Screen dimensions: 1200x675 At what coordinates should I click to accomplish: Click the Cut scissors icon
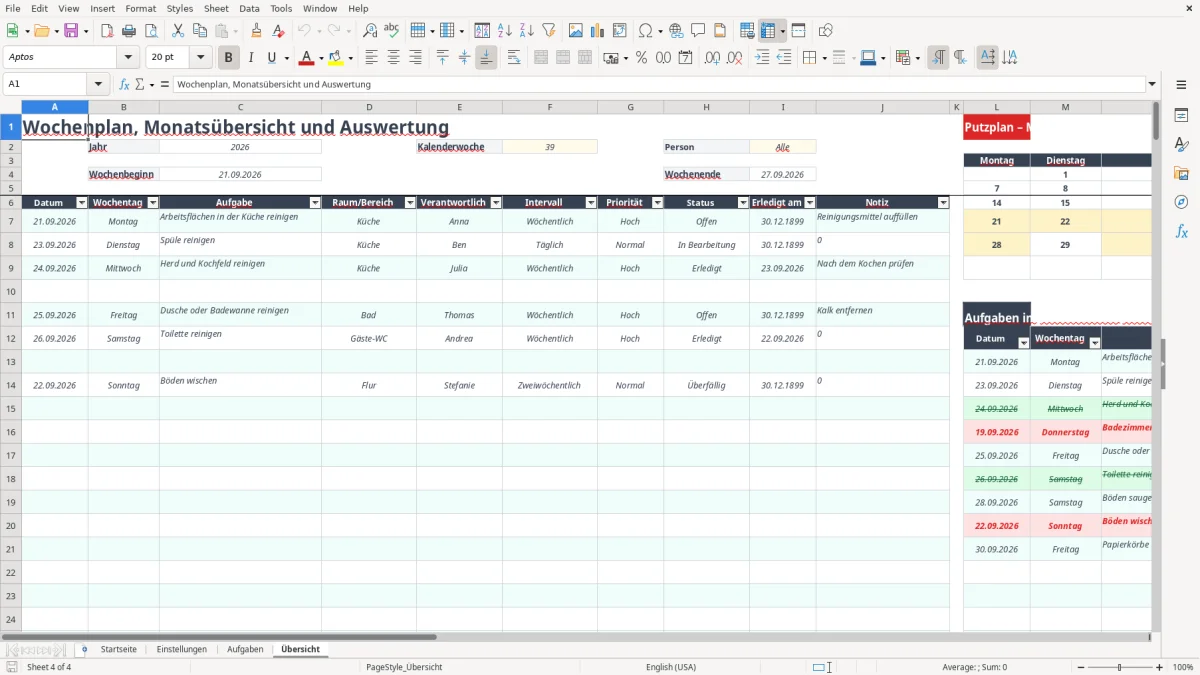click(x=177, y=31)
